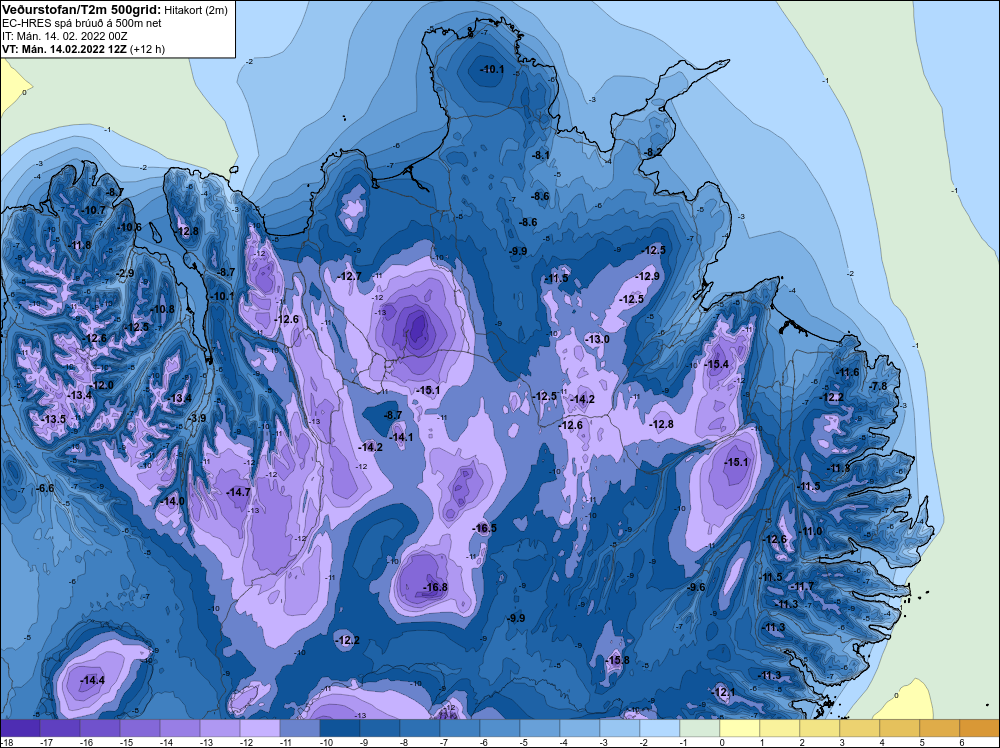Screen dimensions: 1000x748
Task: Click the -13.0 temperature label
Action: [x=598, y=339]
